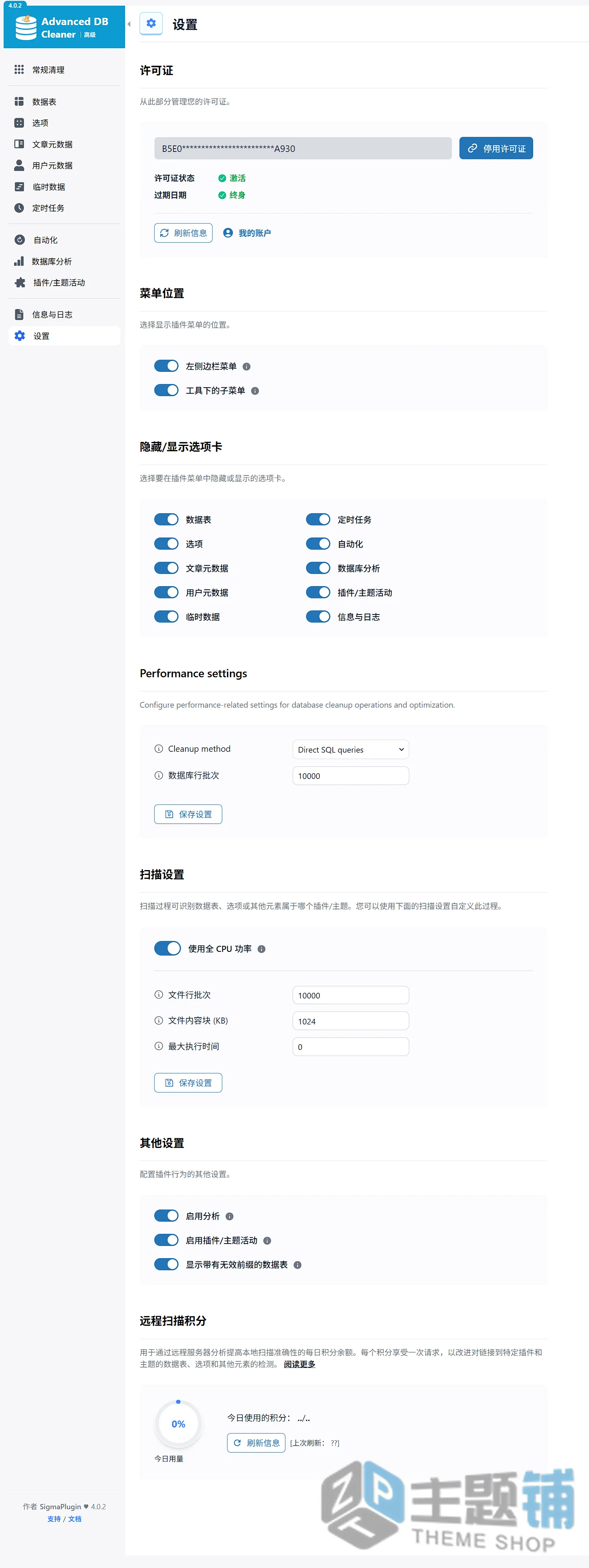This screenshot has height=1568, width=589.
Task: Click the 文件行批次 input field
Action: pyautogui.click(x=351, y=995)
